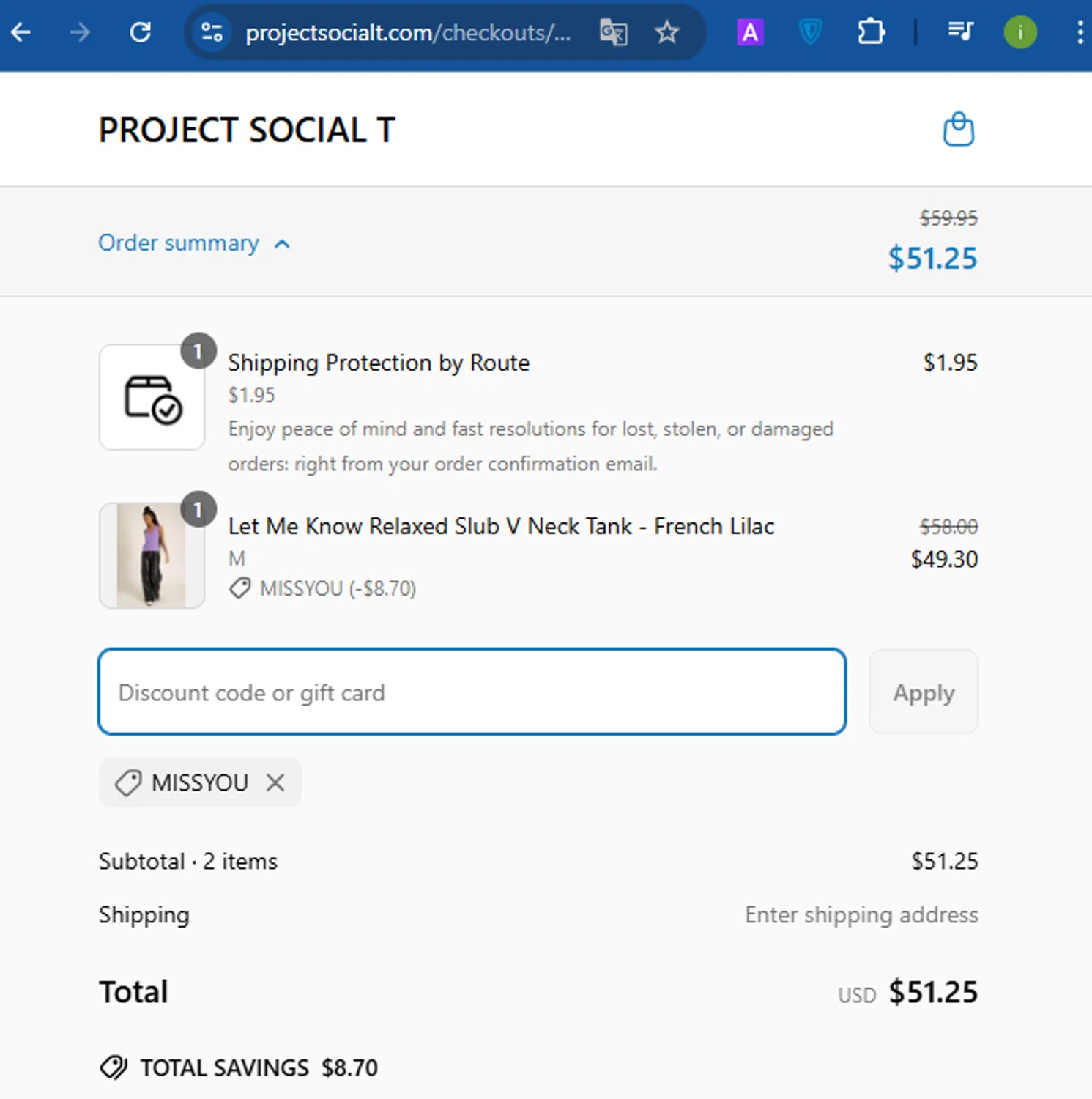
Task: Click the Subtotal $51.25 amount
Action: pyautogui.click(x=944, y=861)
